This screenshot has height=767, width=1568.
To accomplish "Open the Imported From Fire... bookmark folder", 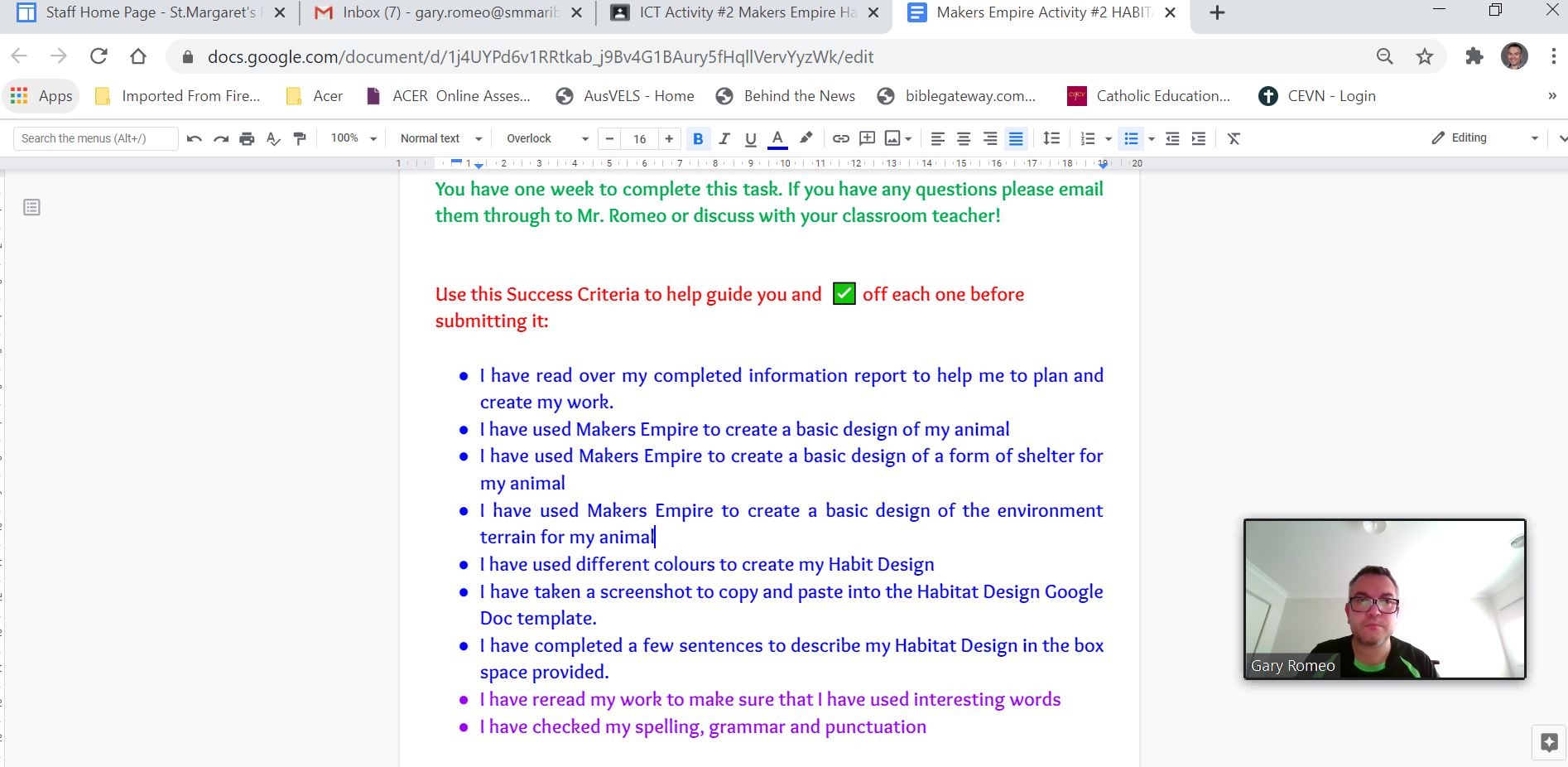I will point(178,96).
